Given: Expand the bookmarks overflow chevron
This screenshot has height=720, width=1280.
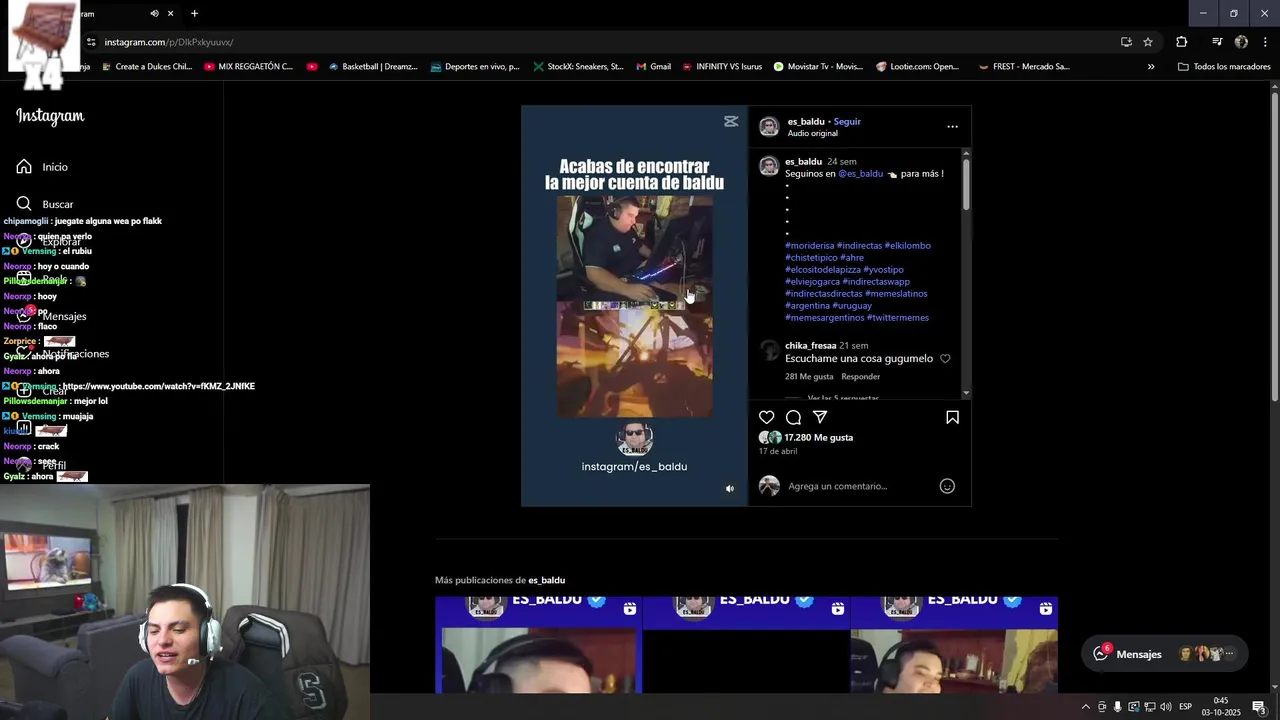Looking at the screenshot, I should click(1151, 67).
